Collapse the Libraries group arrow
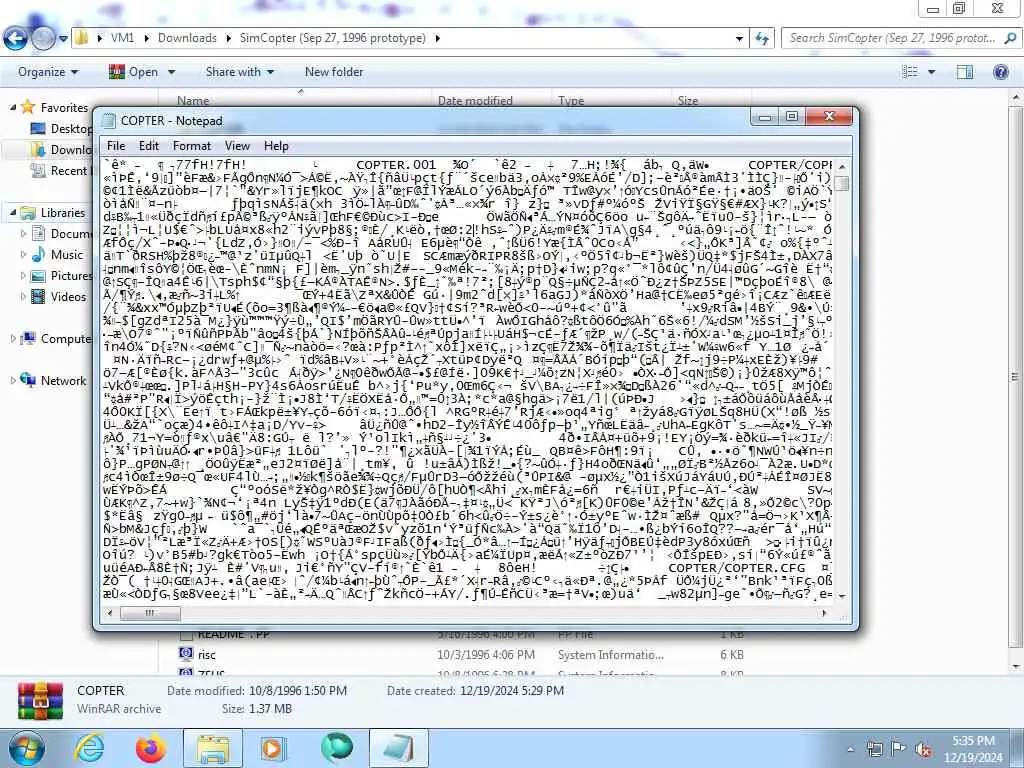Image resolution: width=1024 pixels, height=768 pixels. (13, 212)
